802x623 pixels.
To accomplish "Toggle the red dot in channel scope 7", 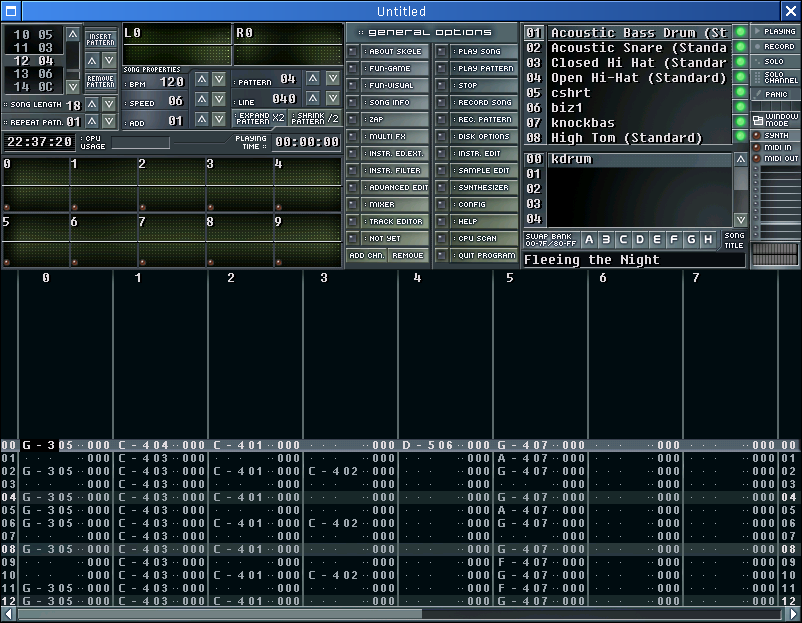I will click(x=143, y=262).
